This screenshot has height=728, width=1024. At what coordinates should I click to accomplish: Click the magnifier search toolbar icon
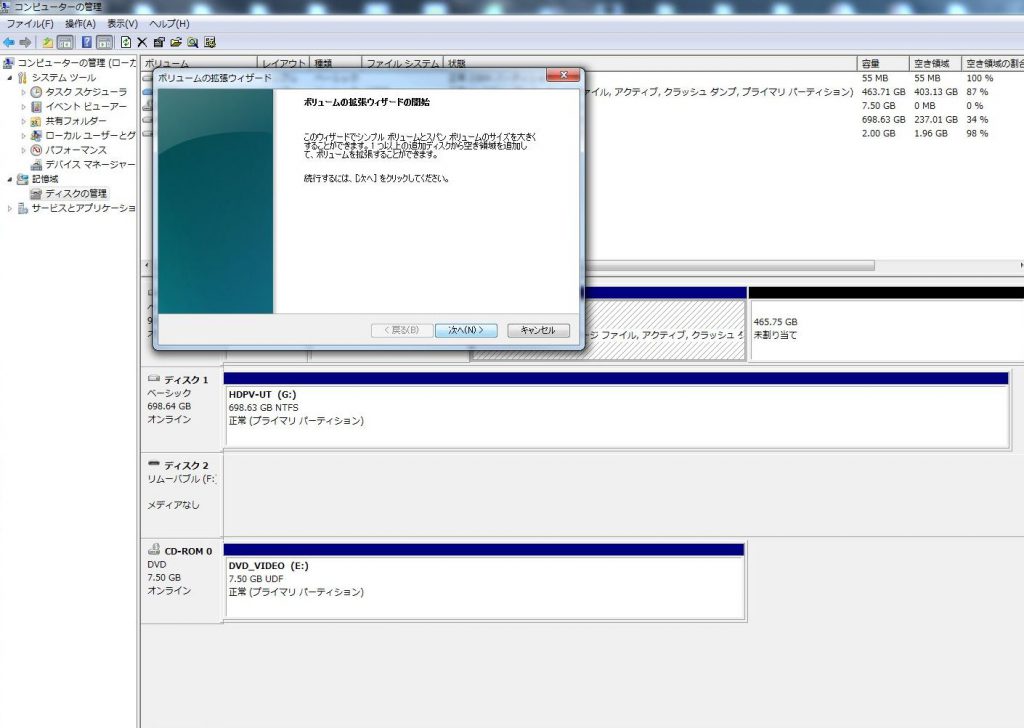(193, 42)
